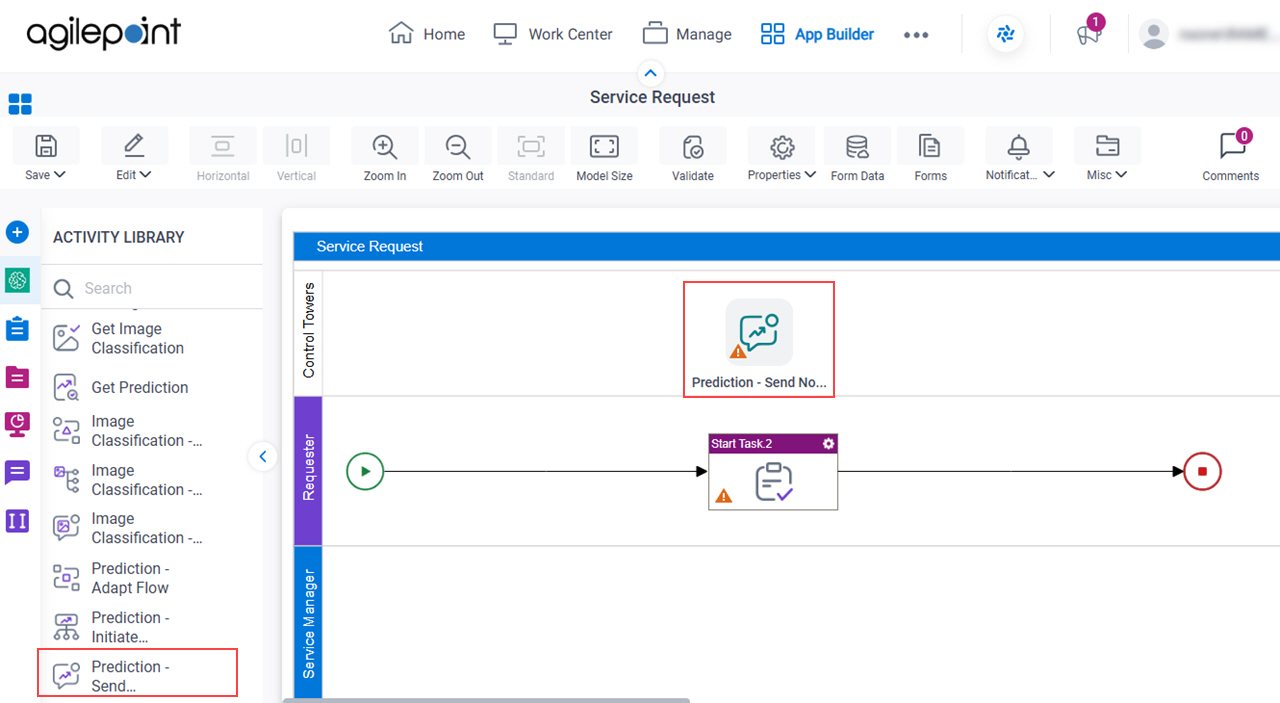
Task: Click the activity library Search field
Action: pos(153,288)
